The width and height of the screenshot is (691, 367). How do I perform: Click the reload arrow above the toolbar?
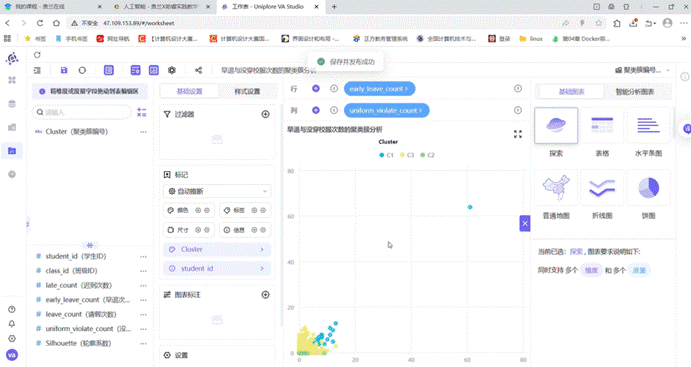(37, 55)
